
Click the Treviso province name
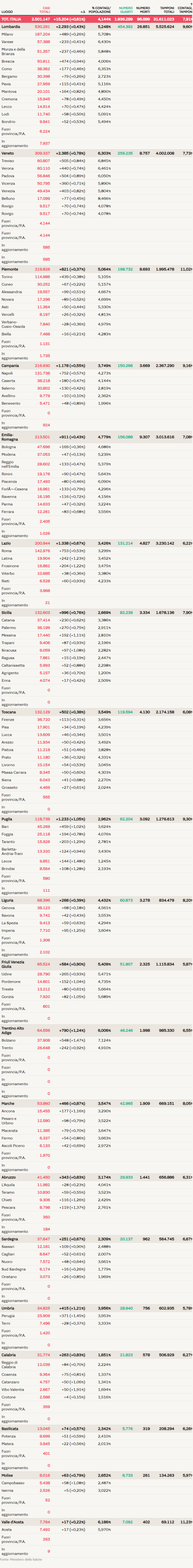pos(8,161)
